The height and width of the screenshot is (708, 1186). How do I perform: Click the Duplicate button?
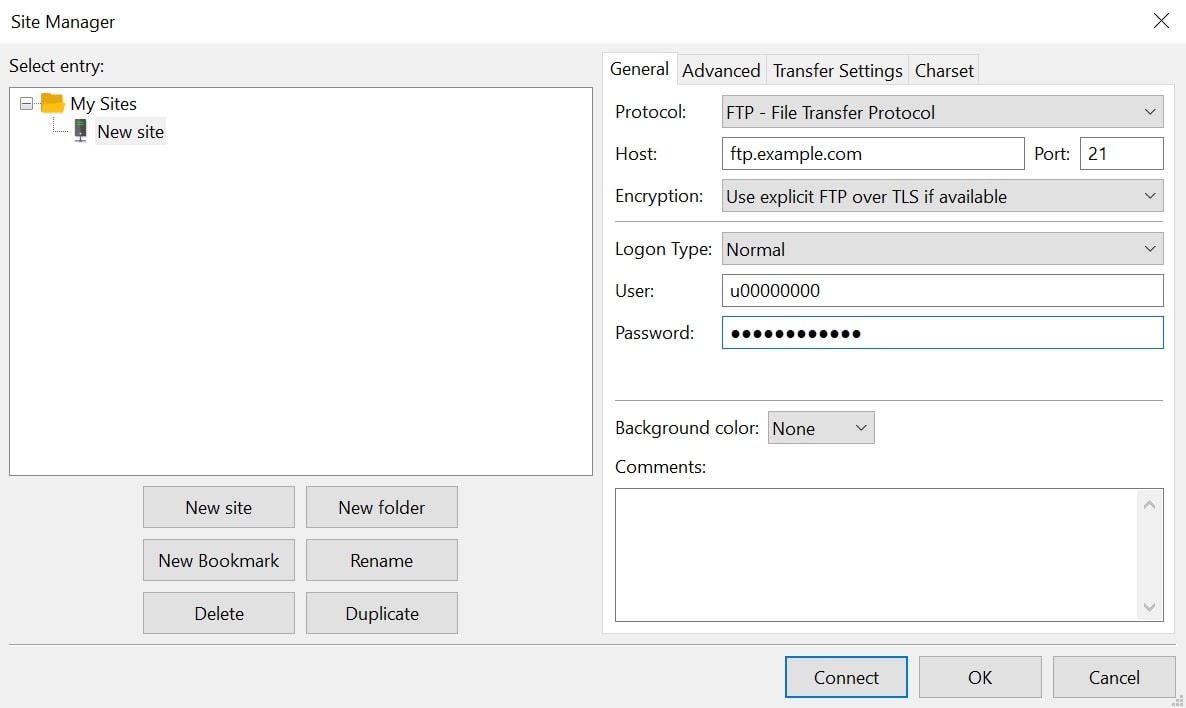[381, 613]
